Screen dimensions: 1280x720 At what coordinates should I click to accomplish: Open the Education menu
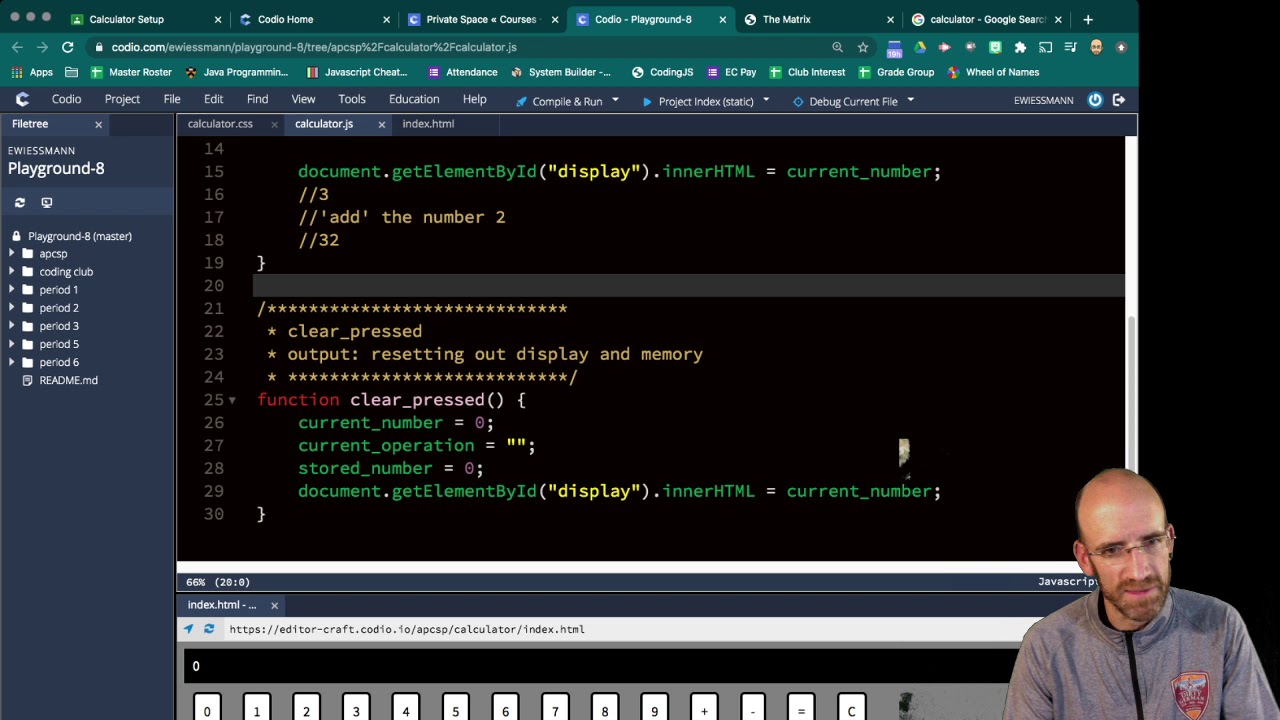414,99
